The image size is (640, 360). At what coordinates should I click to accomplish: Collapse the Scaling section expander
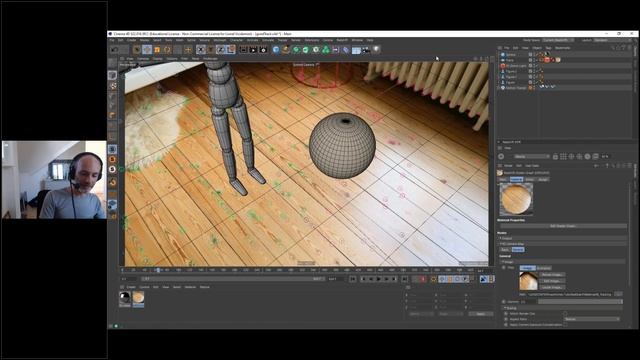point(505,308)
